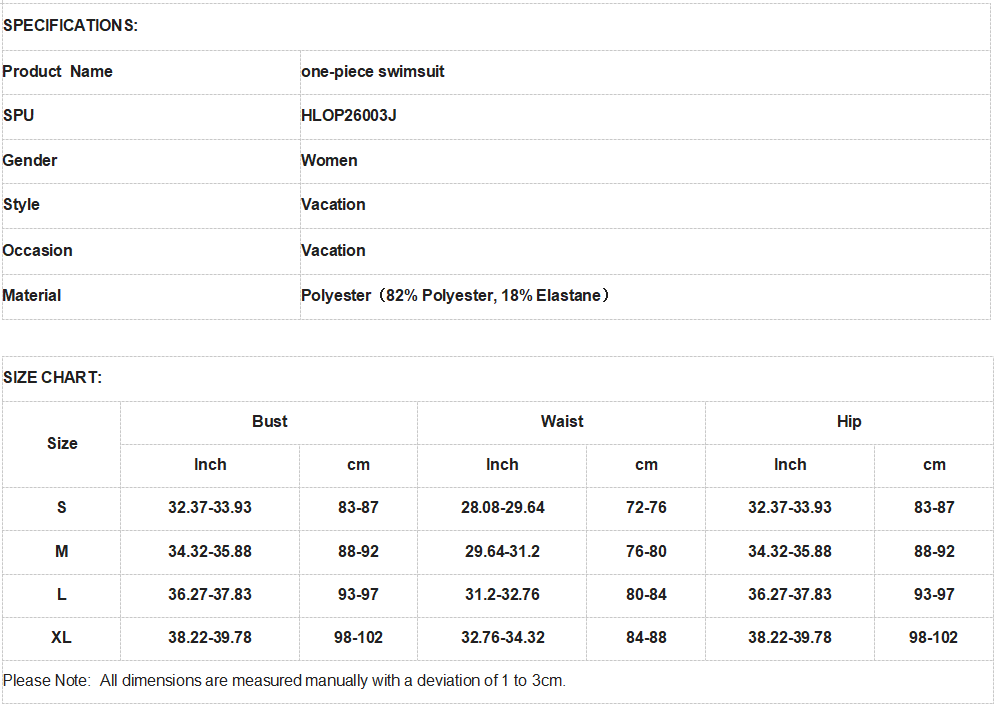Click the M waist inch value 29.64-31.2

[x=502, y=551]
